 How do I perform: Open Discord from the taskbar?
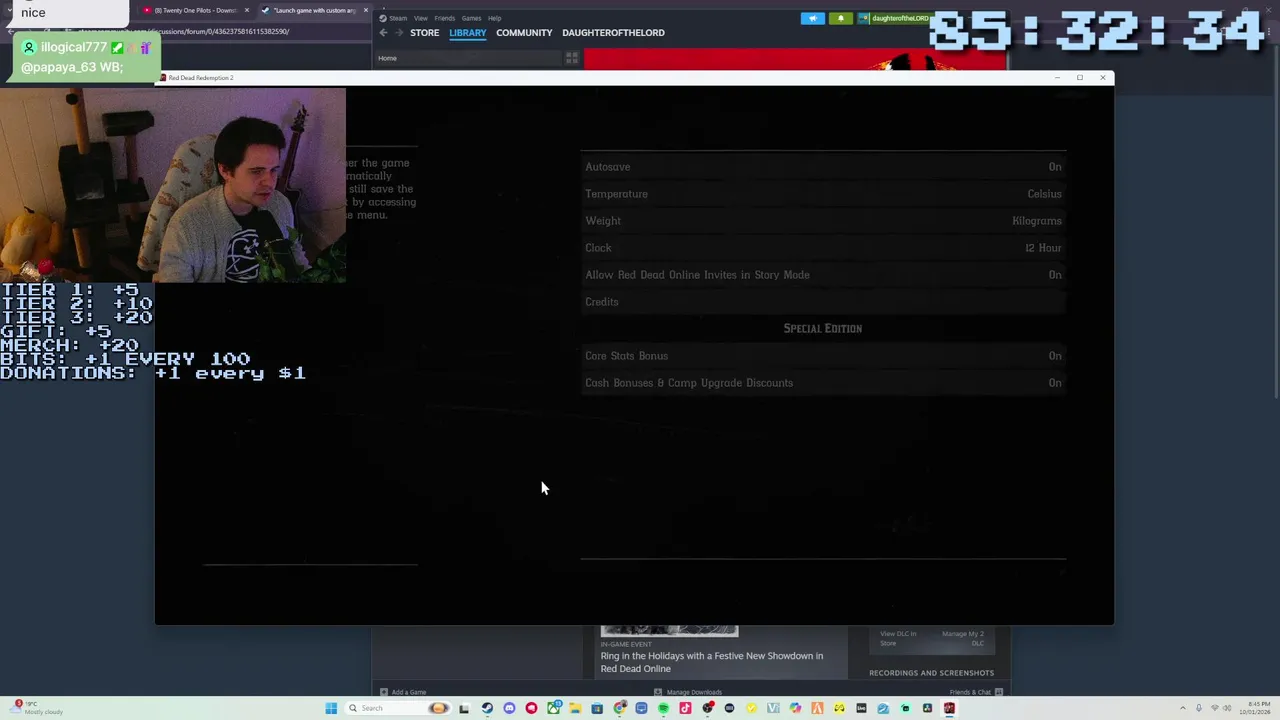click(509, 708)
